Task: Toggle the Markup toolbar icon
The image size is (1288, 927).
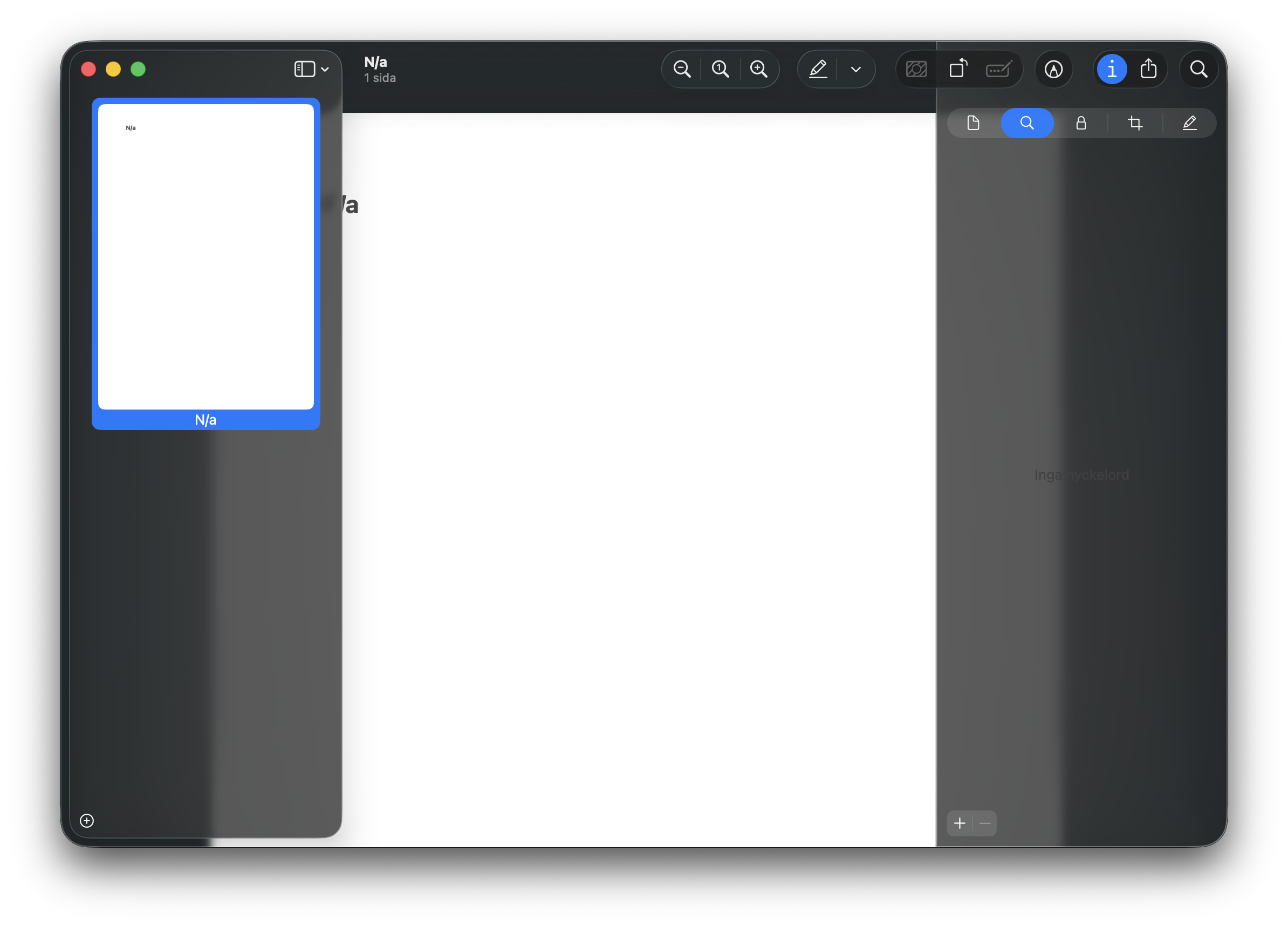Action: [x=1053, y=69]
